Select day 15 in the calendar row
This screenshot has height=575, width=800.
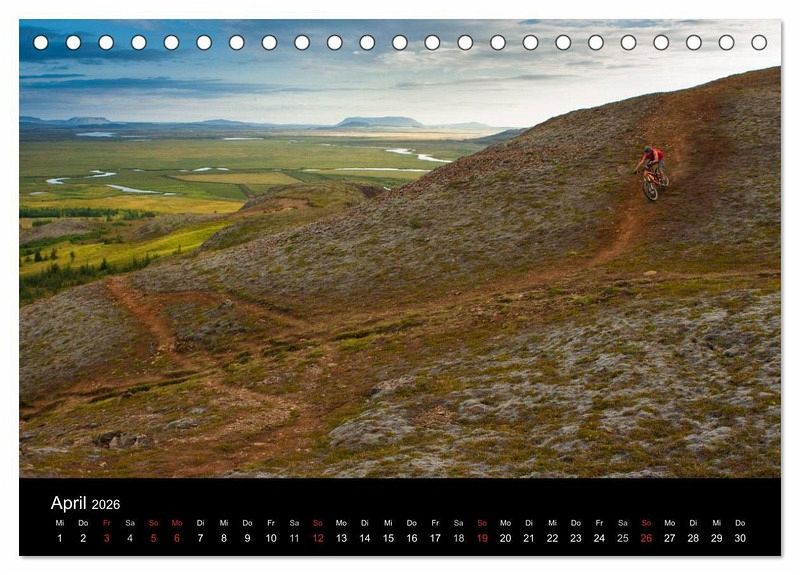coord(388,538)
